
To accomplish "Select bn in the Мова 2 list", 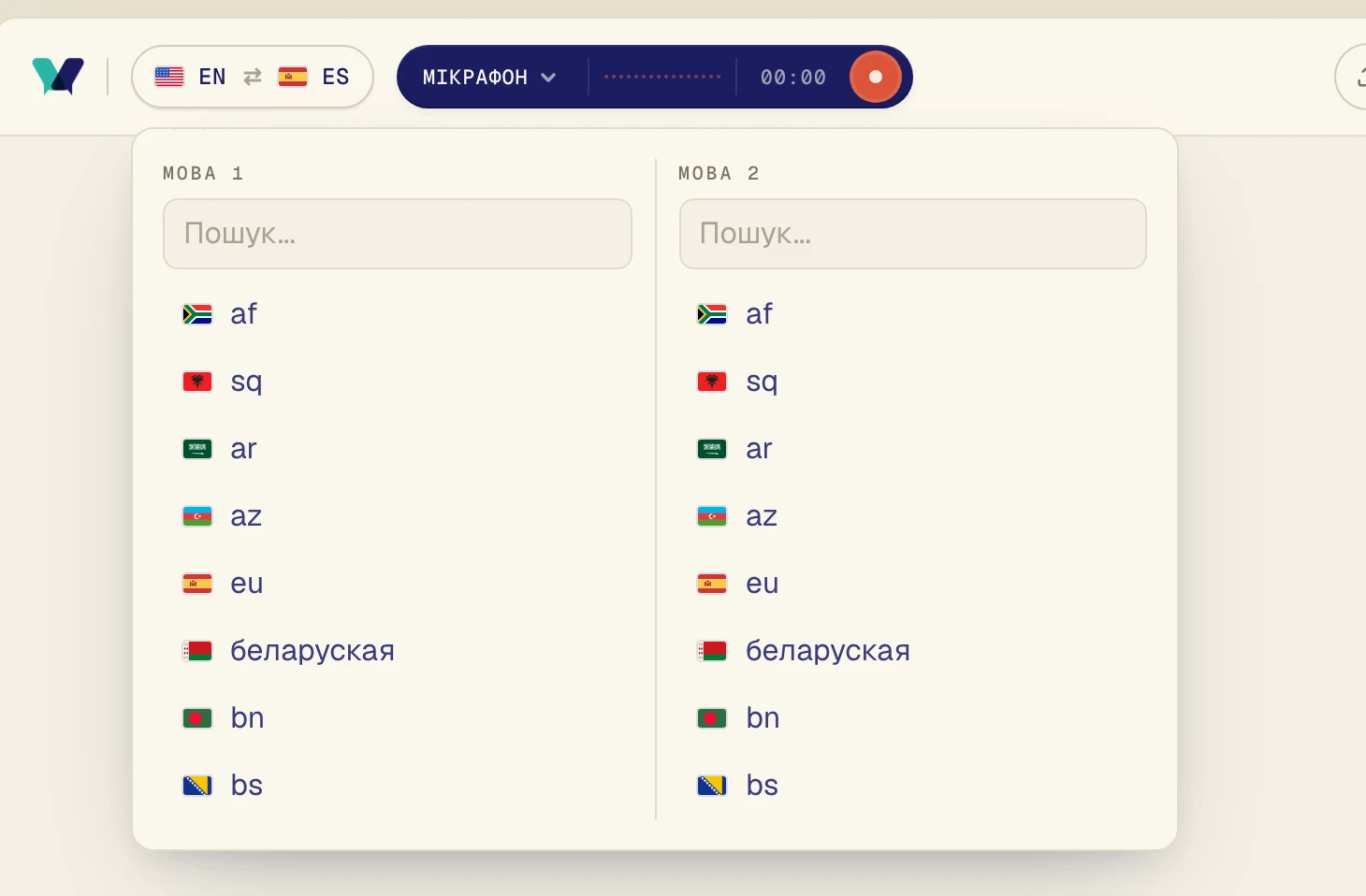I will (913, 718).
